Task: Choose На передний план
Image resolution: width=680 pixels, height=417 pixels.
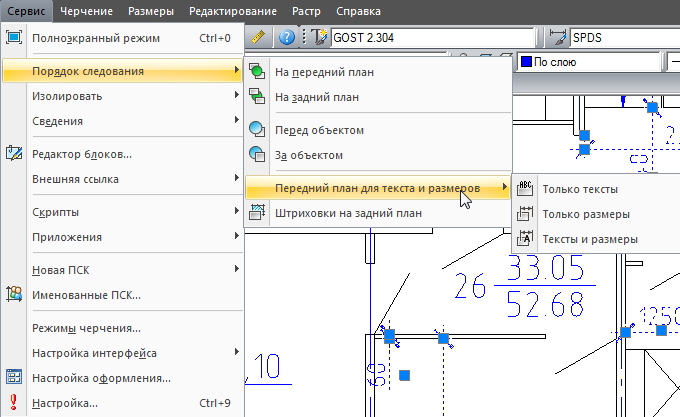Action: click(378, 72)
